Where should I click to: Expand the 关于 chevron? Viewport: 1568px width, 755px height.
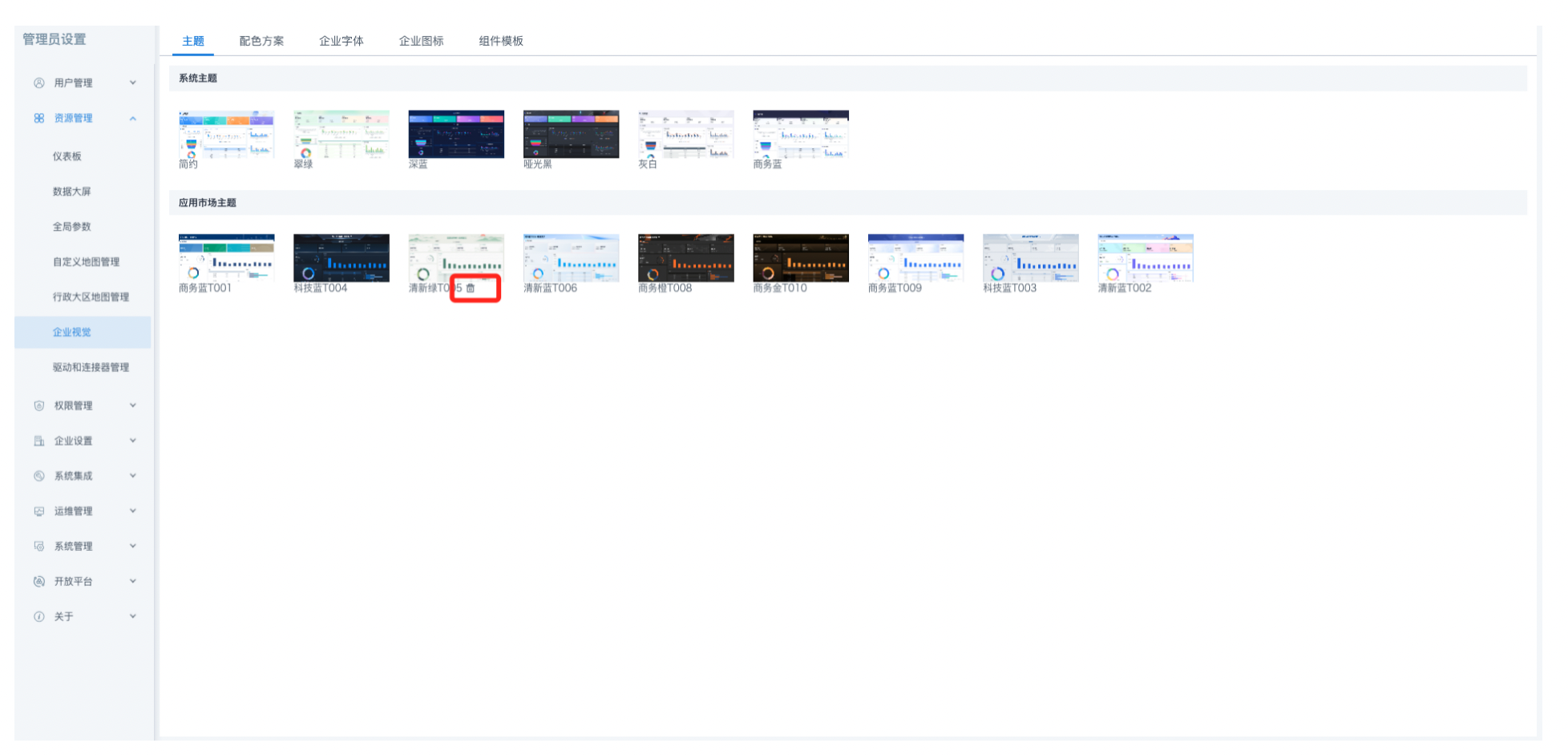[133, 616]
